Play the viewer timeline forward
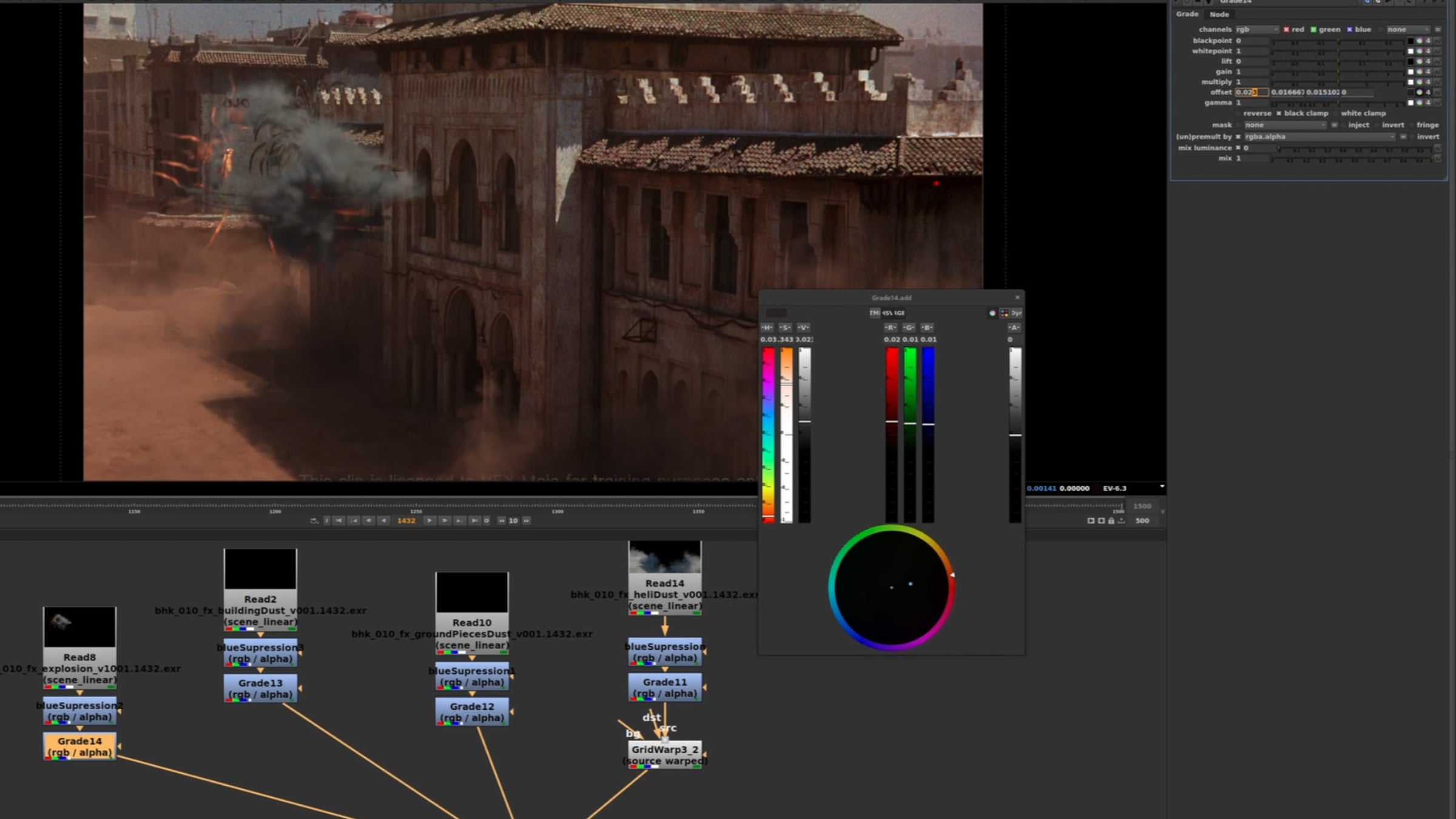This screenshot has width=1456, height=819. (x=429, y=521)
